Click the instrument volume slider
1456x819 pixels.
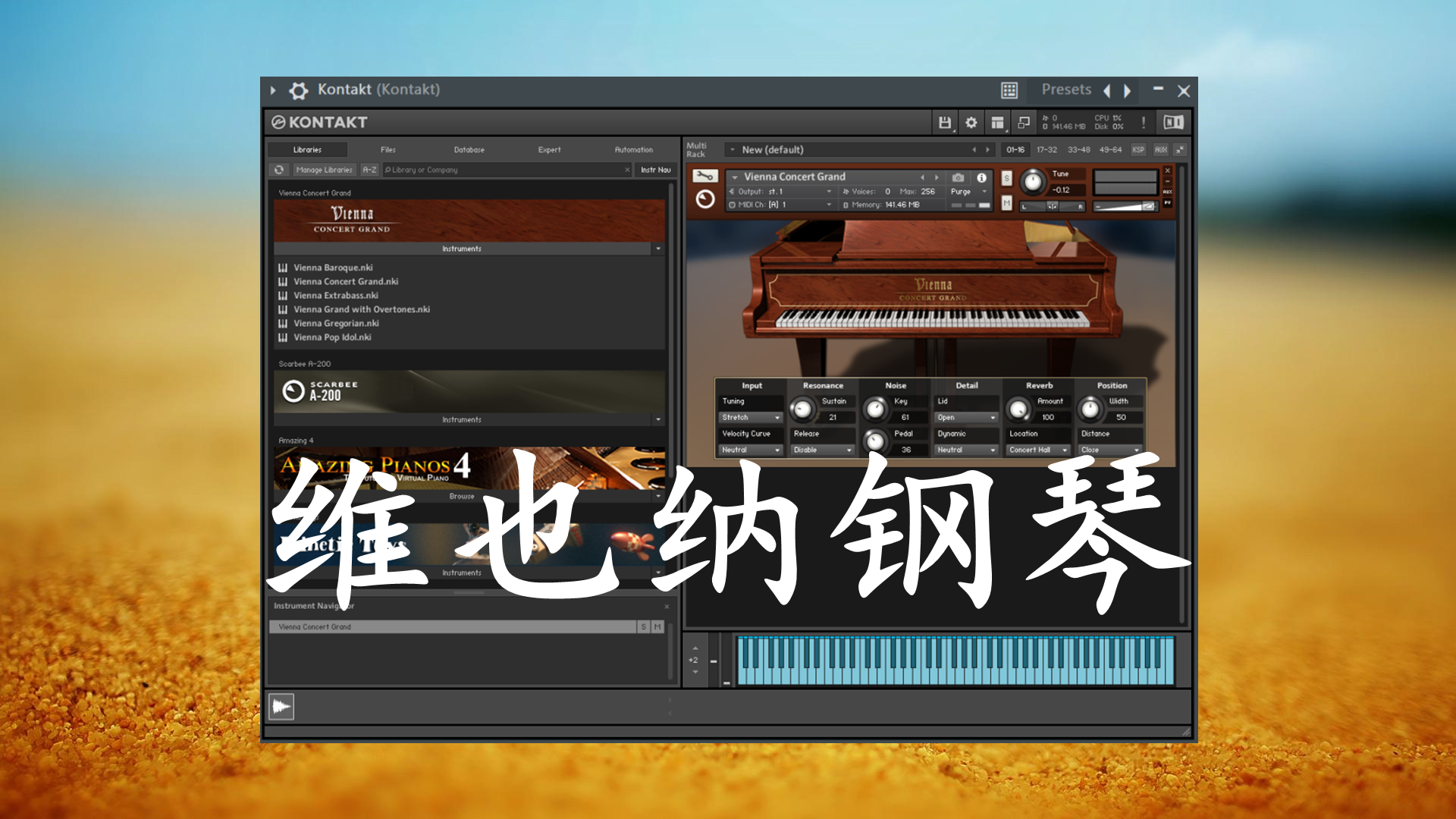1125,206
